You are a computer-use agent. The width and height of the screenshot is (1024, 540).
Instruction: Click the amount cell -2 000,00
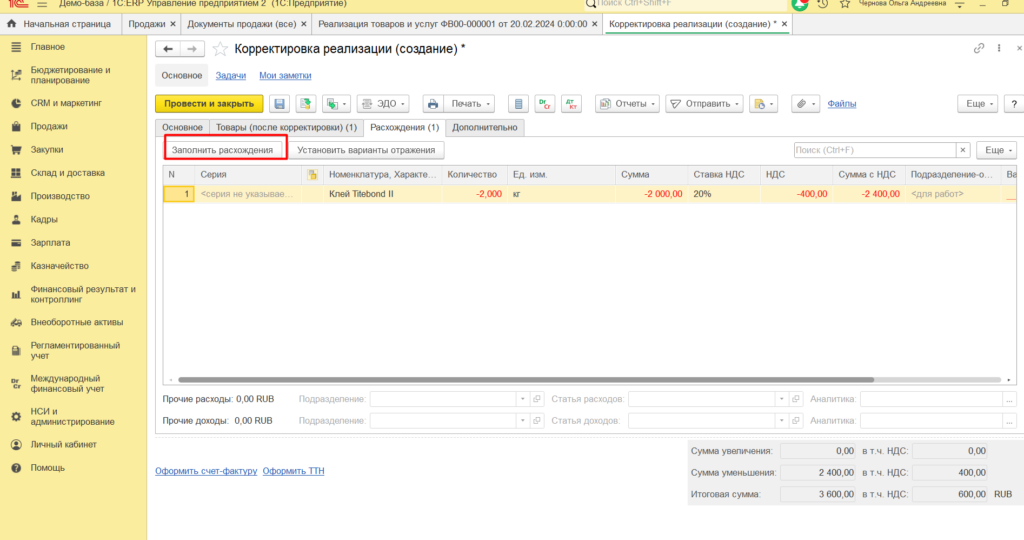(x=650, y=194)
